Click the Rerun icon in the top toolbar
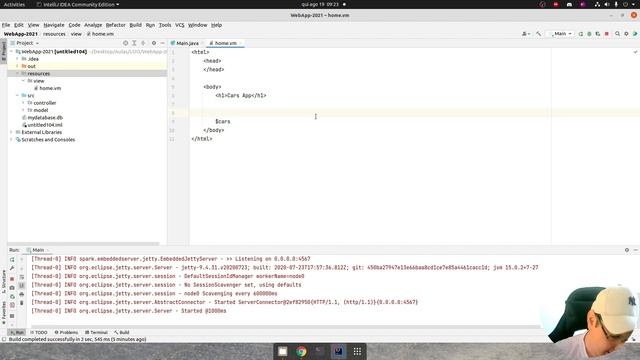 (581, 34)
